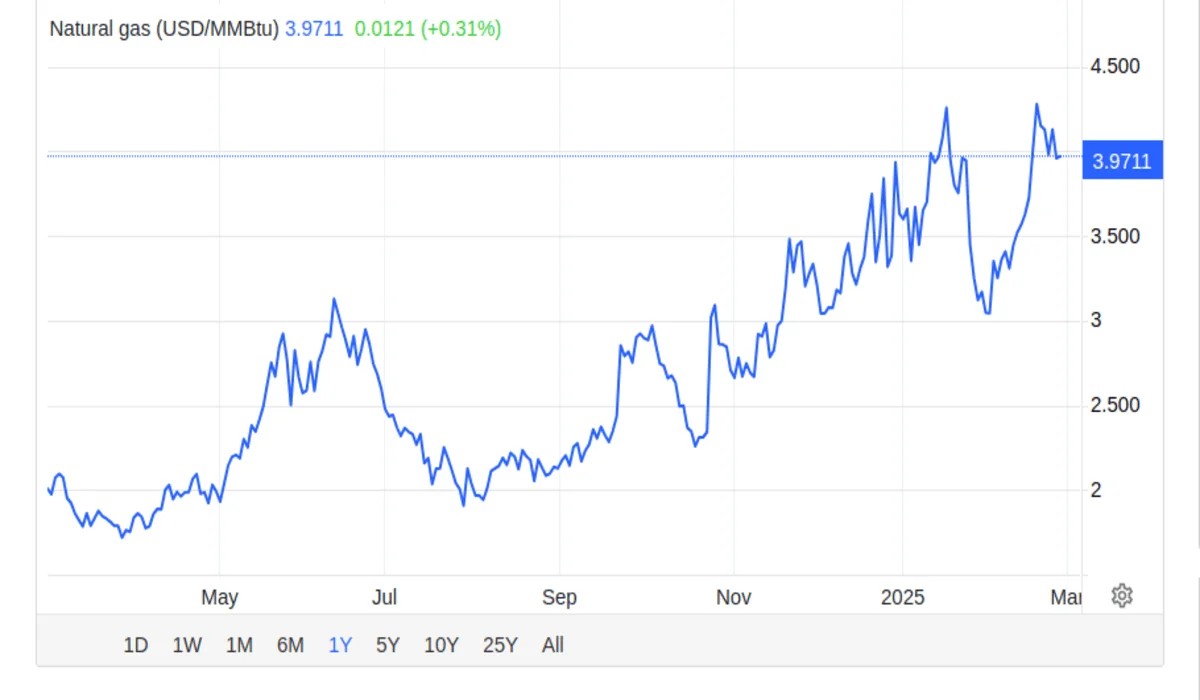
Task: Click the Nov label on time axis
Action: tap(734, 598)
